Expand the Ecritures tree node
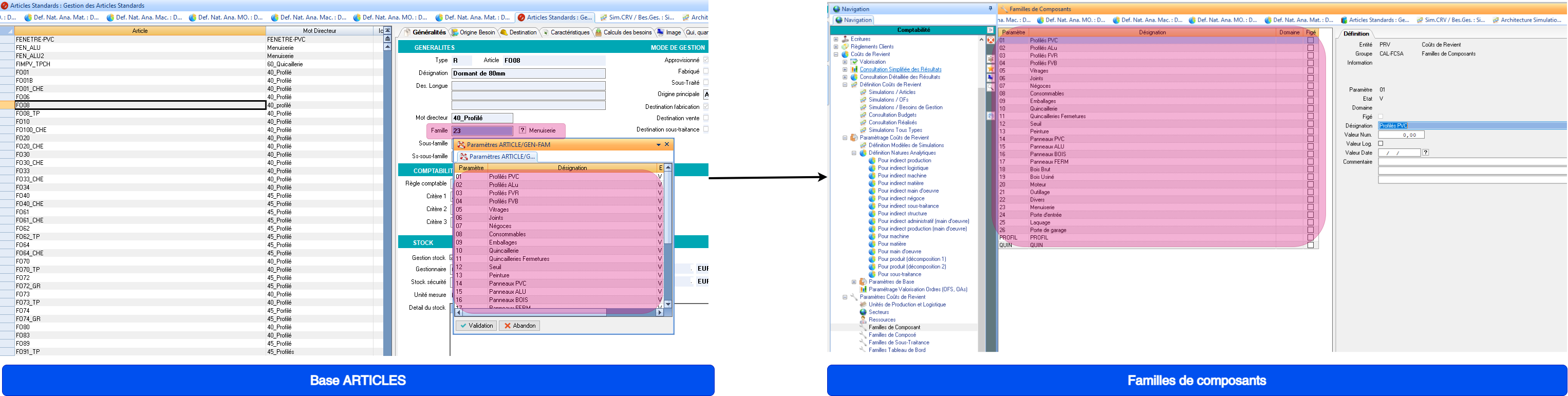The width and height of the screenshot is (1568, 396). 836,39
